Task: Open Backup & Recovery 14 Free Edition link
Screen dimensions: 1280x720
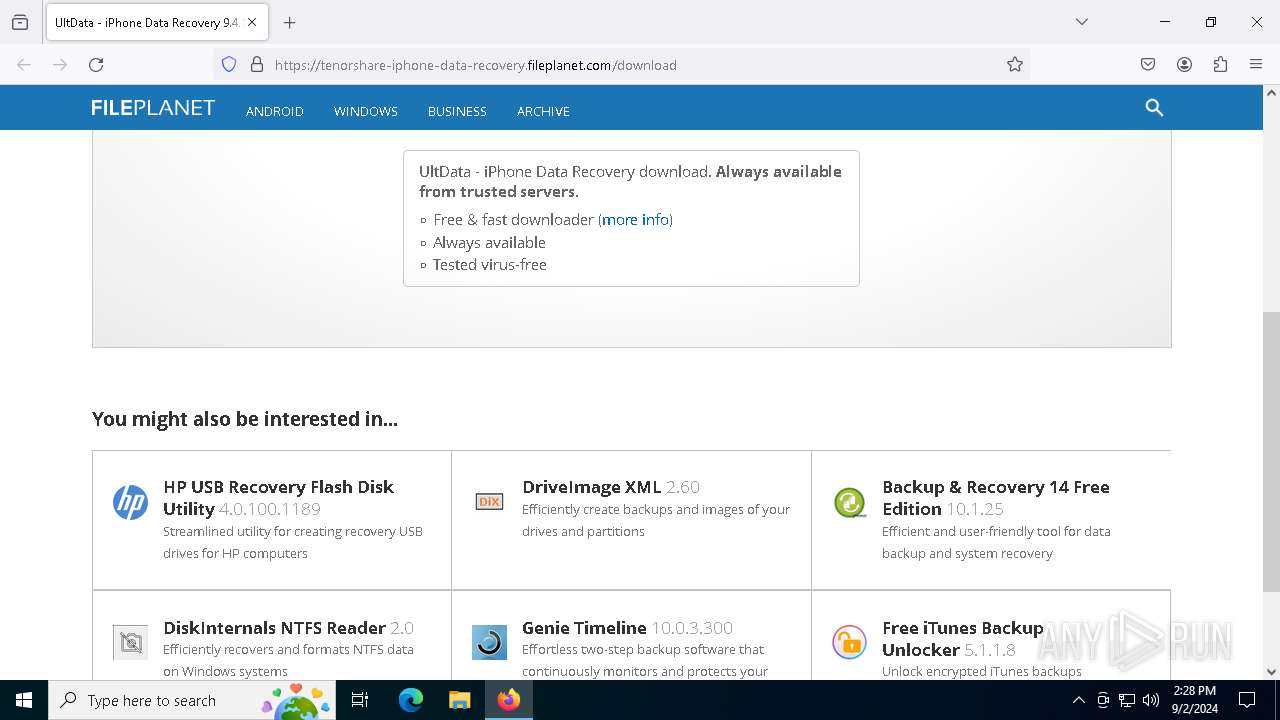Action: 996,498
